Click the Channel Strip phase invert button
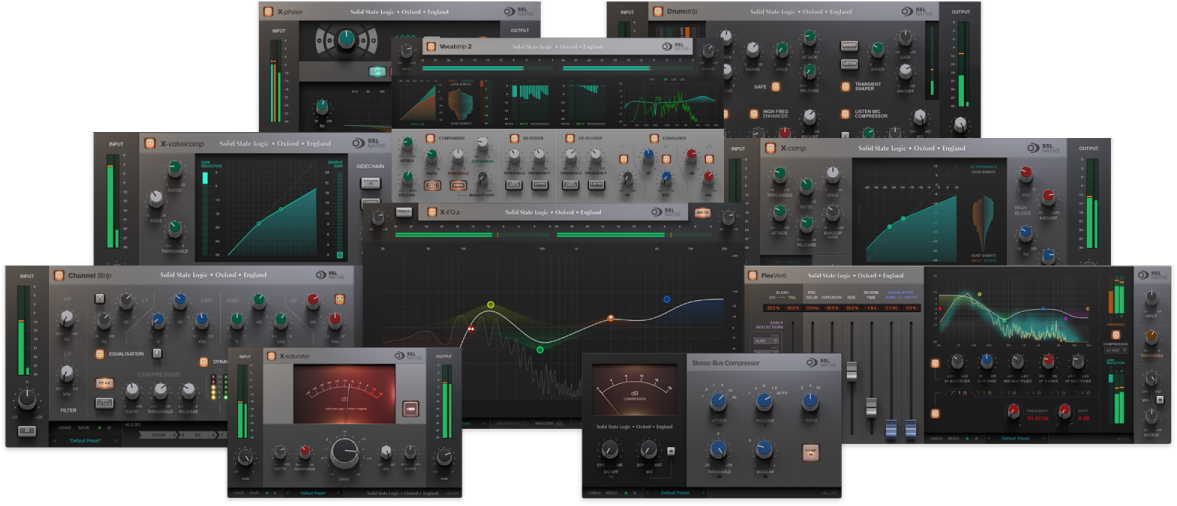Viewport: 1177px width, 506px height. (27, 431)
